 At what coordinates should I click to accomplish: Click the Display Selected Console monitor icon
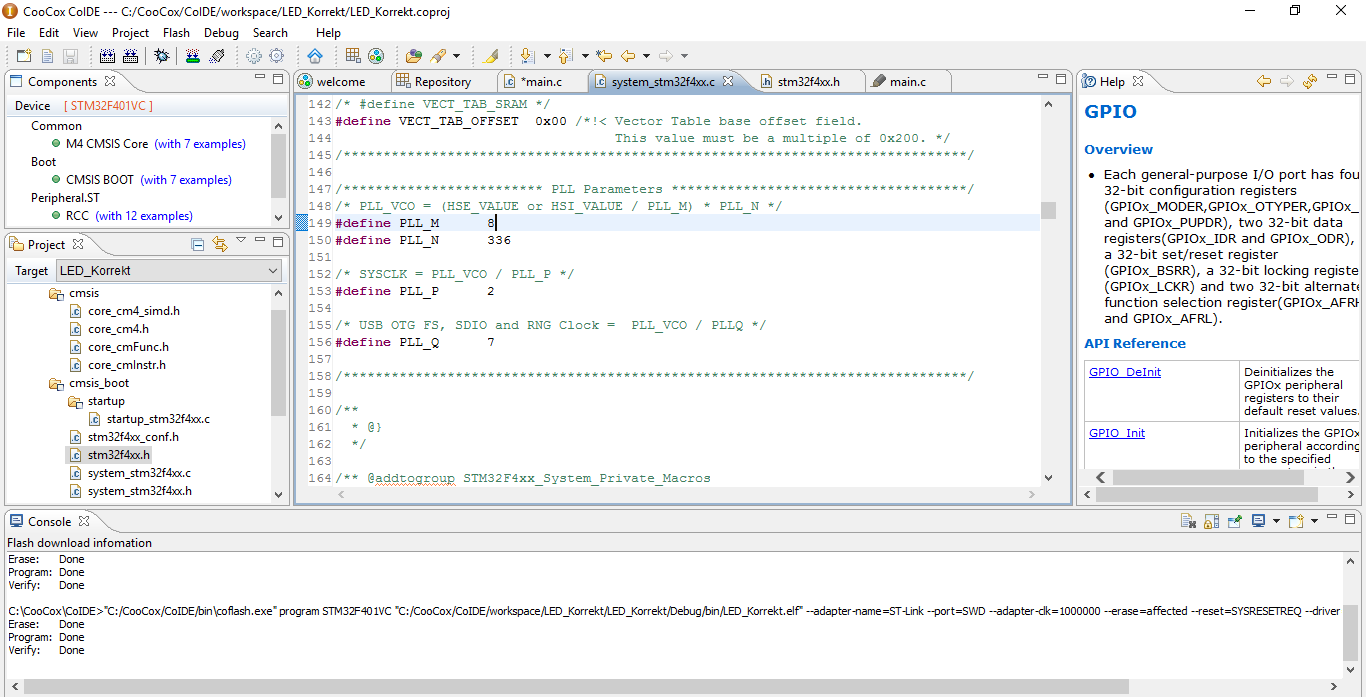point(1258,521)
